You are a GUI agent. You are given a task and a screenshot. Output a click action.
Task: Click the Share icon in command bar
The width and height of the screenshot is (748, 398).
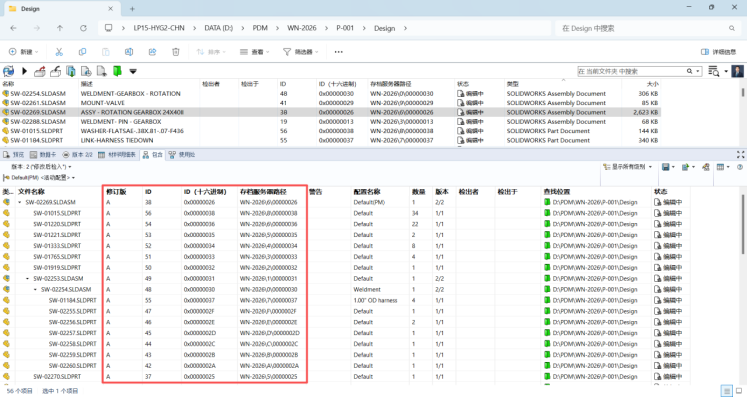(152, 52)
